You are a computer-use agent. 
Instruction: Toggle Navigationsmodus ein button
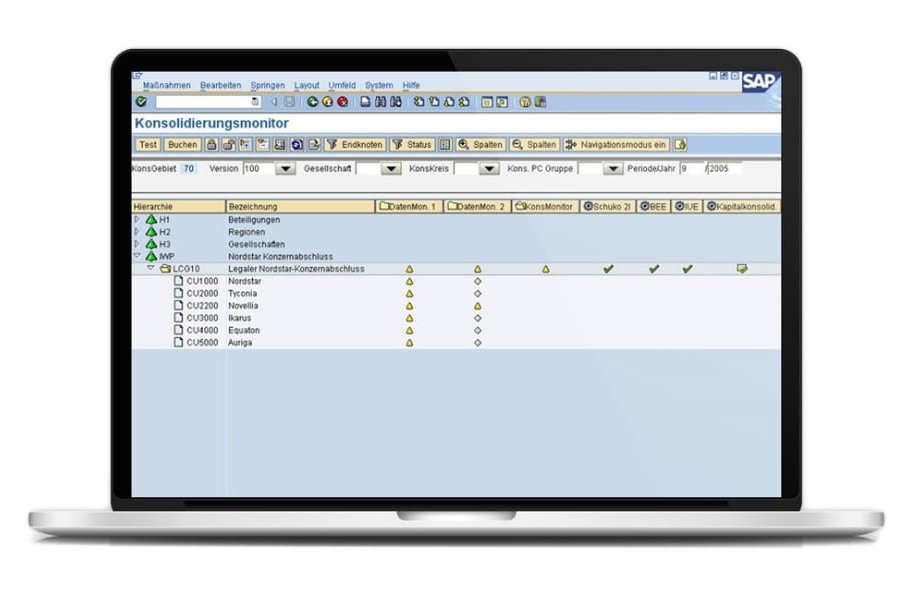(616, 145)
